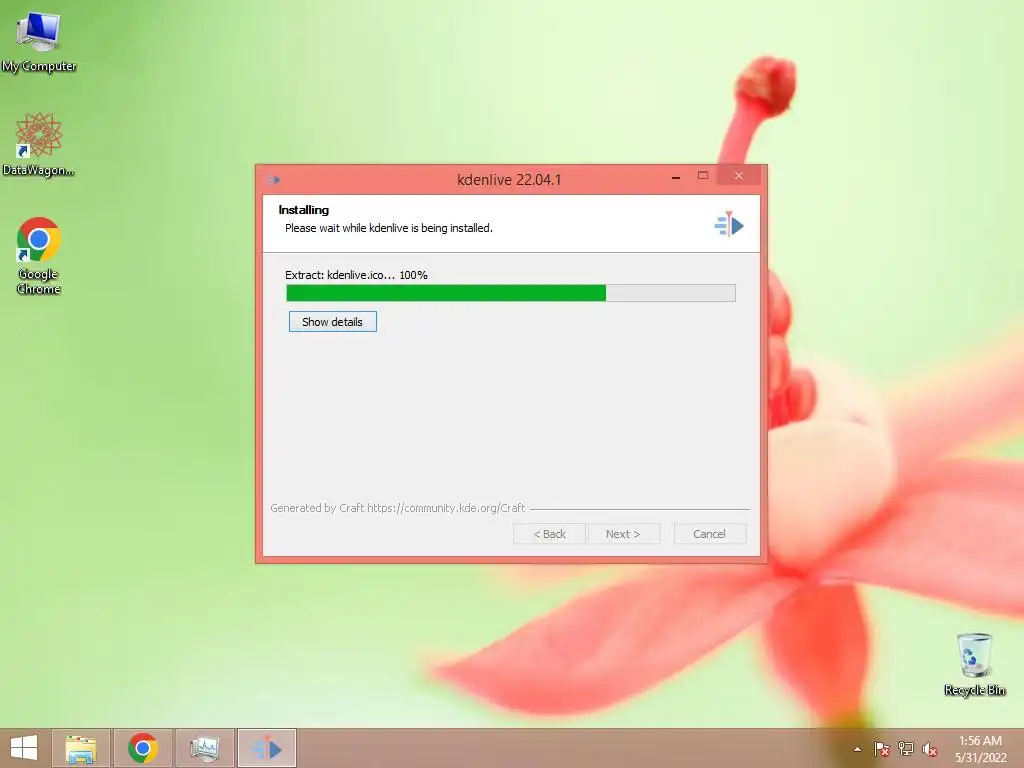
Task: Launch the Google Chrome desktop shortcut
Action: [x=39, y=255]
